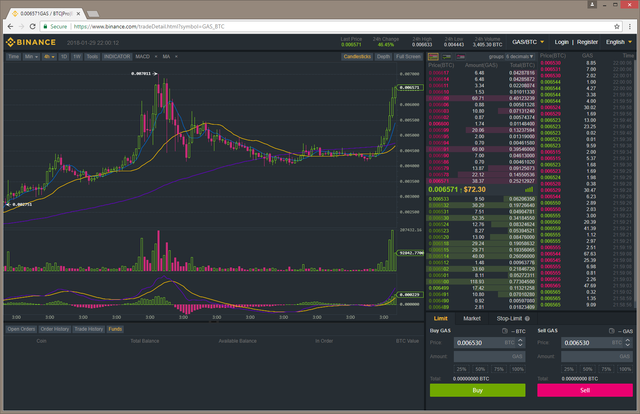This screenshot has height=414, width=640.
Task: Click the Register link
Action: click(x=587, y=42)
